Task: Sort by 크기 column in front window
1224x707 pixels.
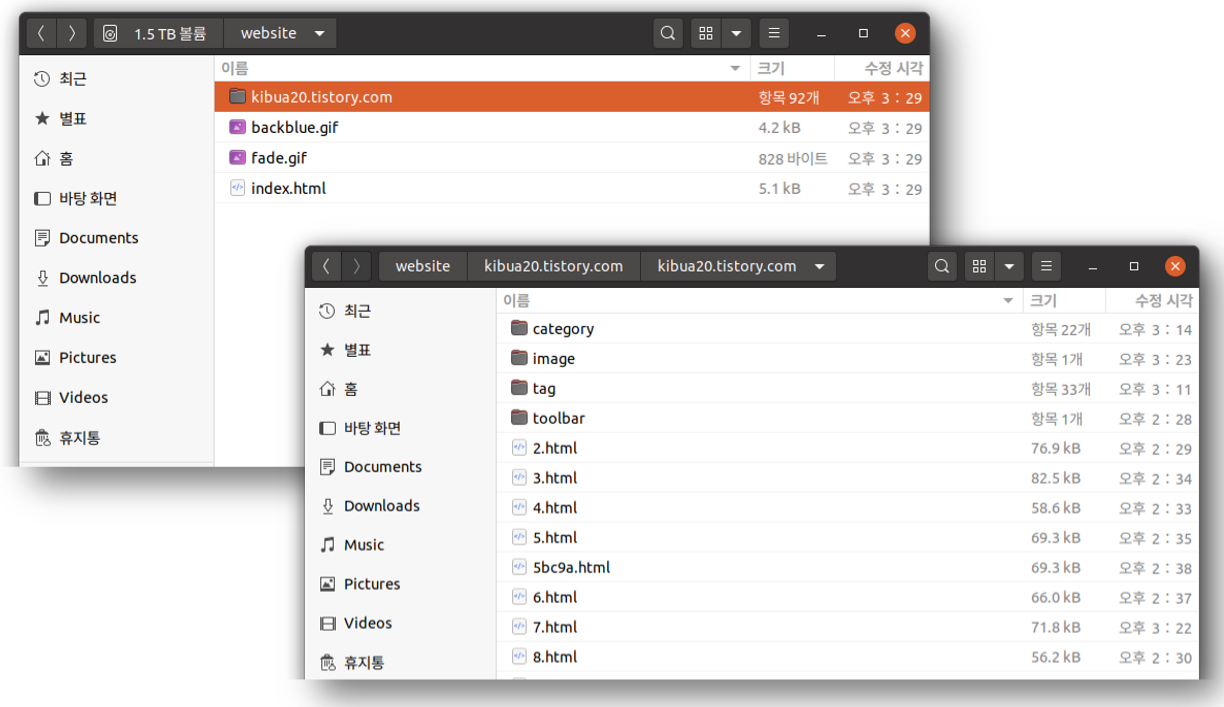Action: 1064,300
